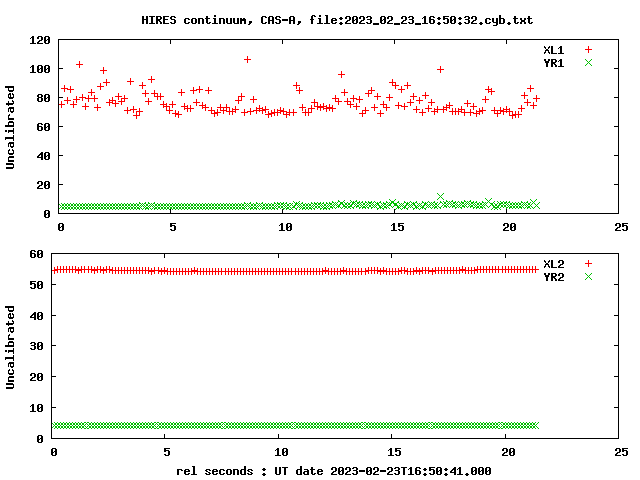640x480 pixels.
Task: Click the 'rel seconds : UT date' axis caption
Action: (x=333, y=471)
